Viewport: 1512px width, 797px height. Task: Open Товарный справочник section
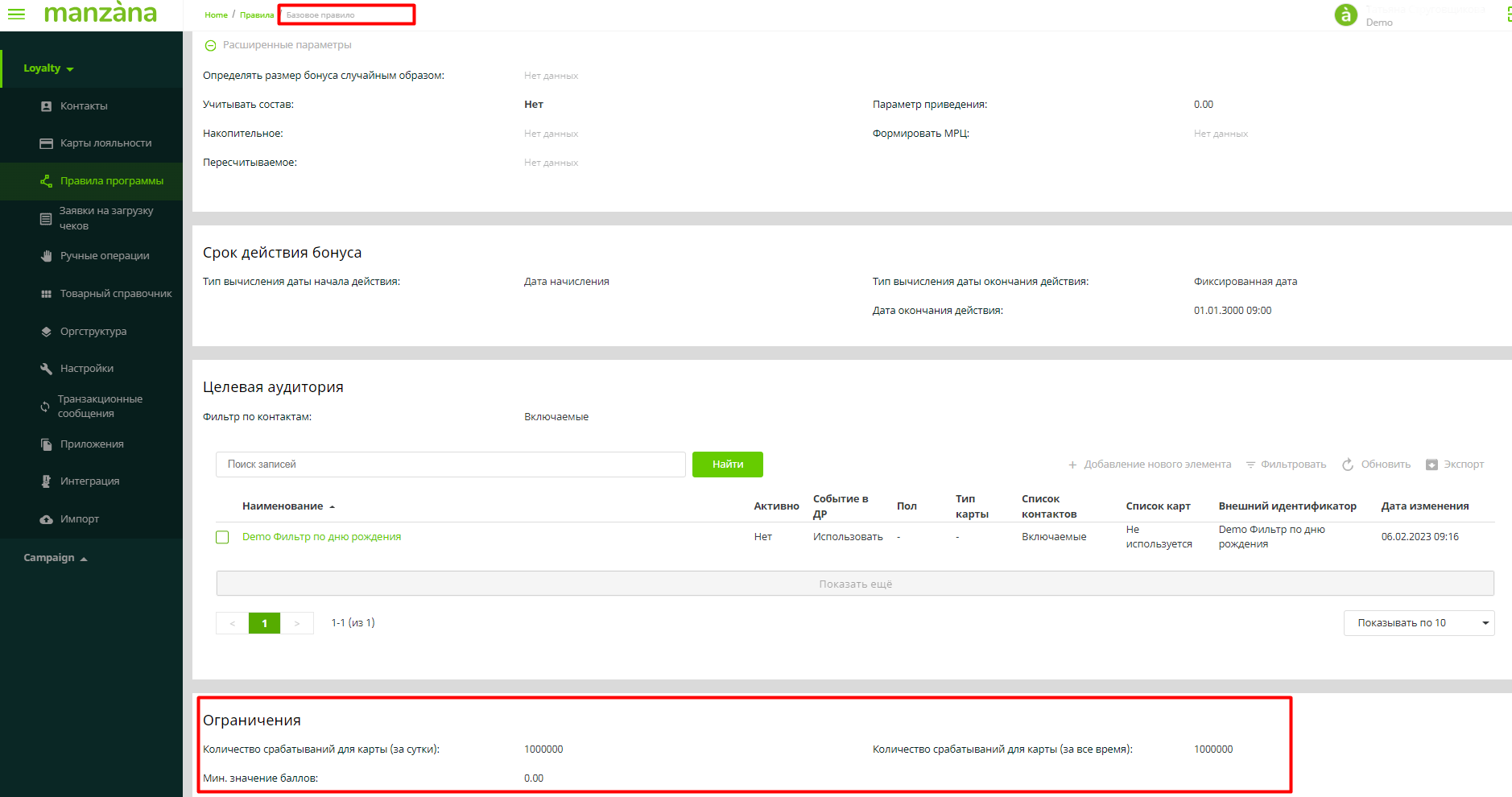[116, 294]
